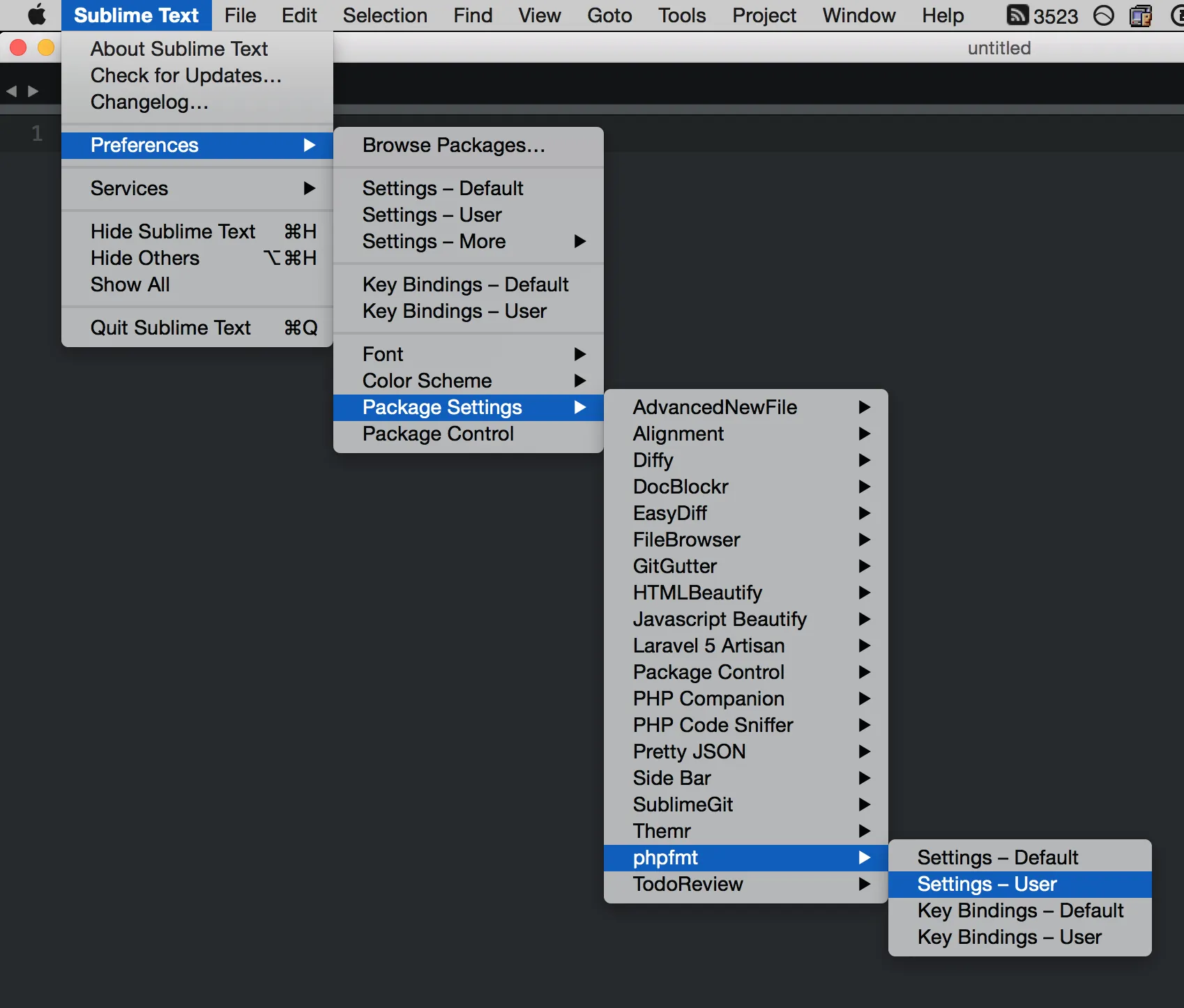Open the Tools menu
This screenshot has width=1184, height=1008.
click(x=682, y=15)
